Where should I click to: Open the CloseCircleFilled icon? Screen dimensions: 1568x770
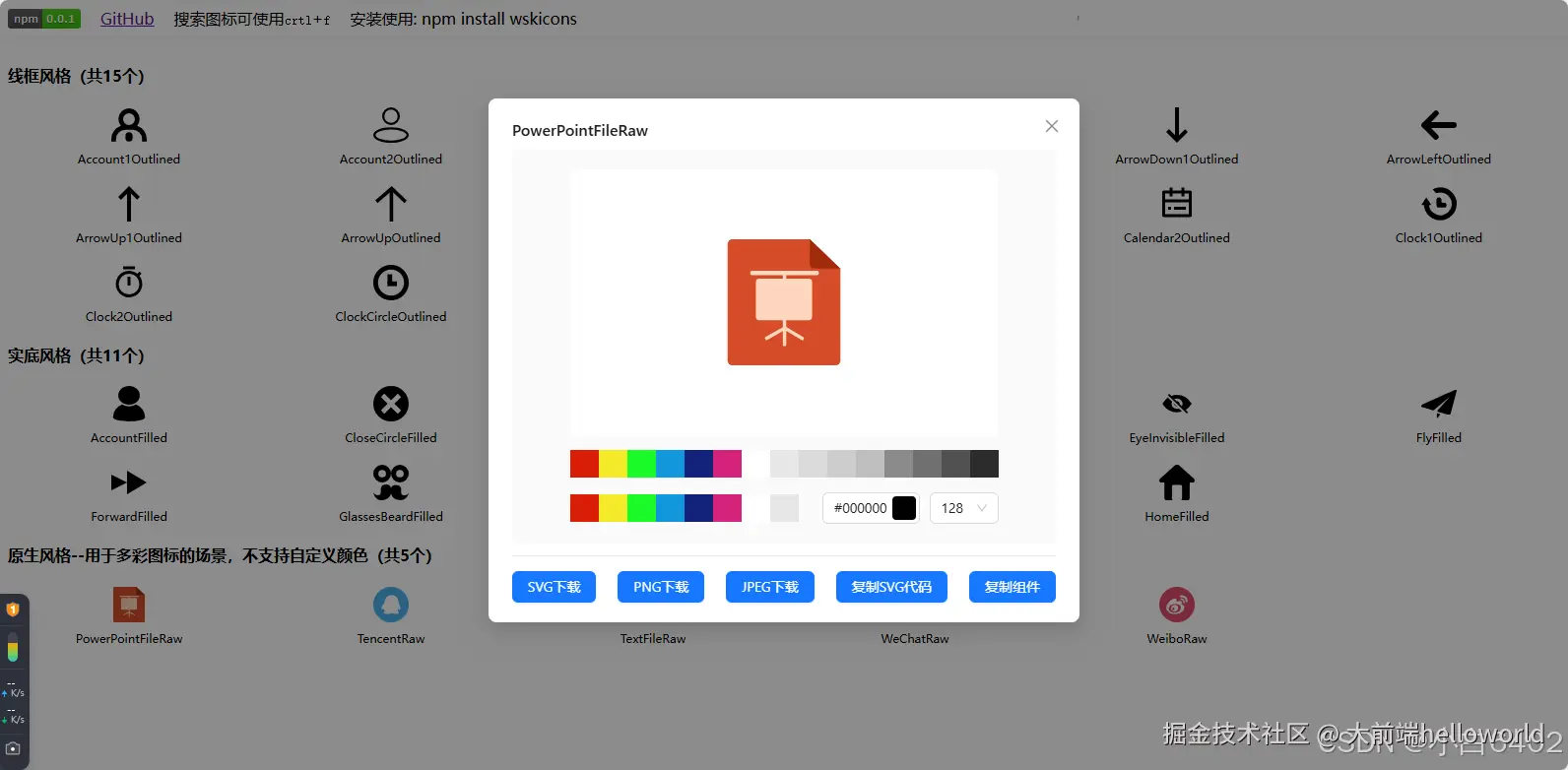point(391,404)
